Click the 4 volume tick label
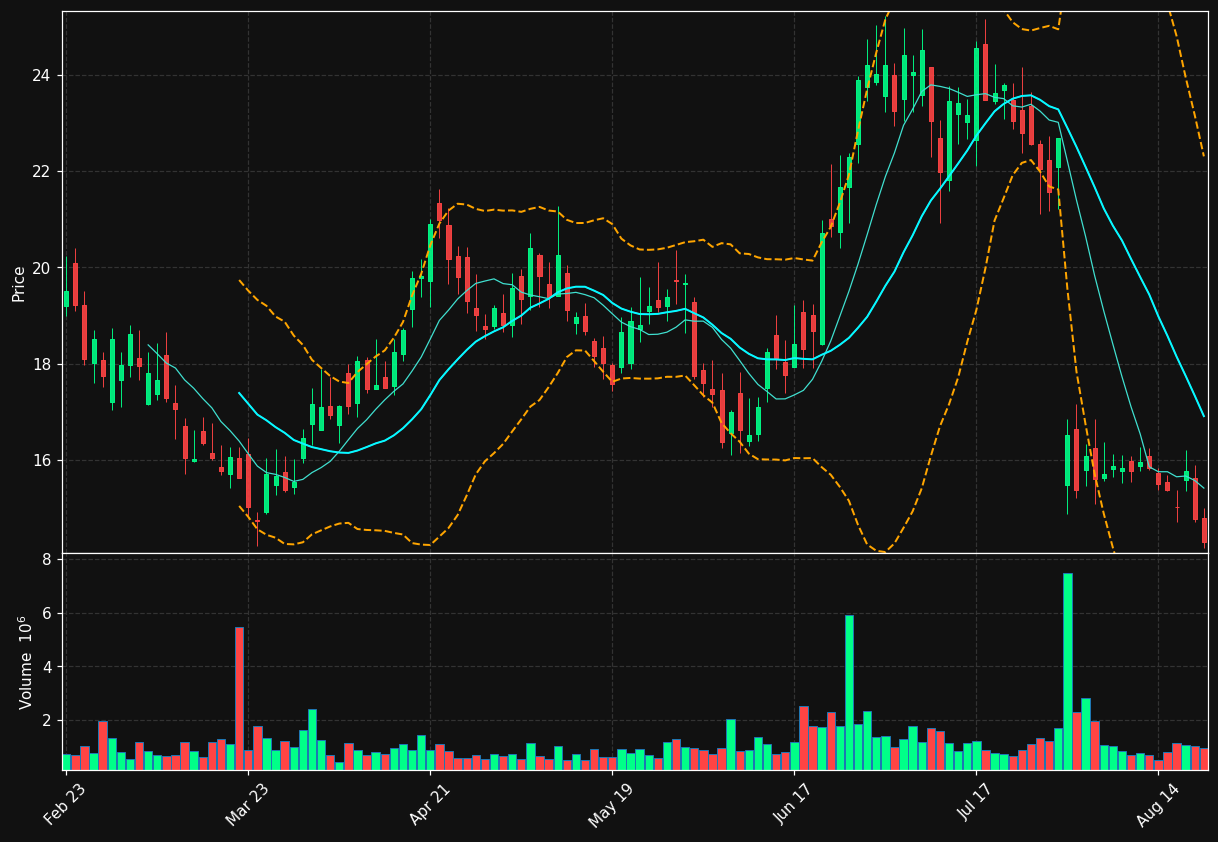This screenshot has height=842, width=1218. pyautogui.click(x=46, y=667)
